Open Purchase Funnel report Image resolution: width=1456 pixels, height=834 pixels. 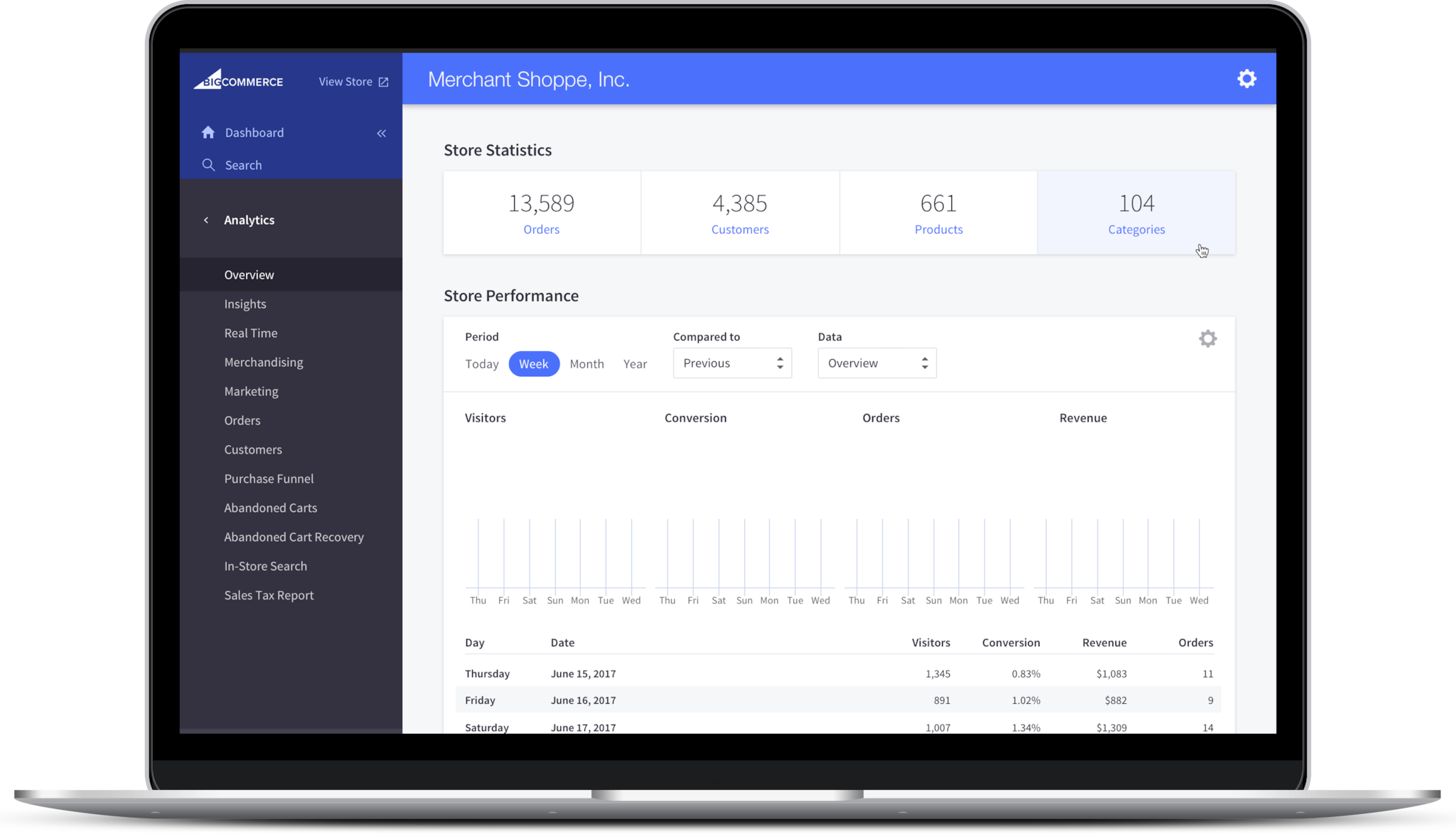[x=269, y=479]
